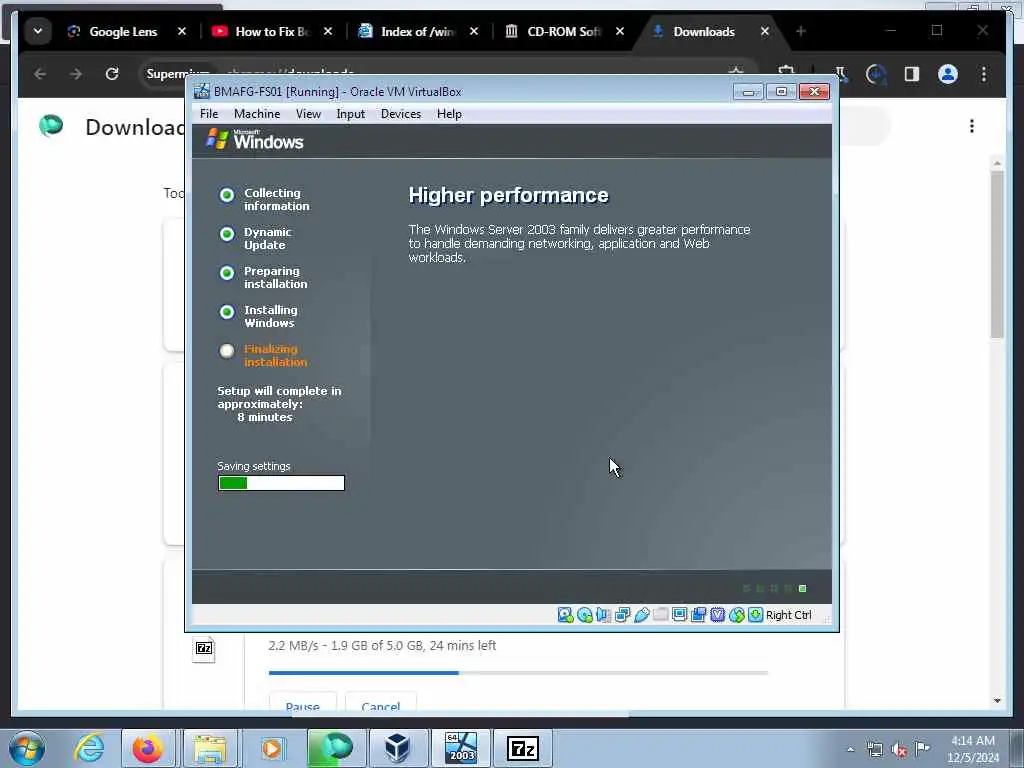Cancel the 7z download
1024x768 pixels.
(x=381, y=701)
